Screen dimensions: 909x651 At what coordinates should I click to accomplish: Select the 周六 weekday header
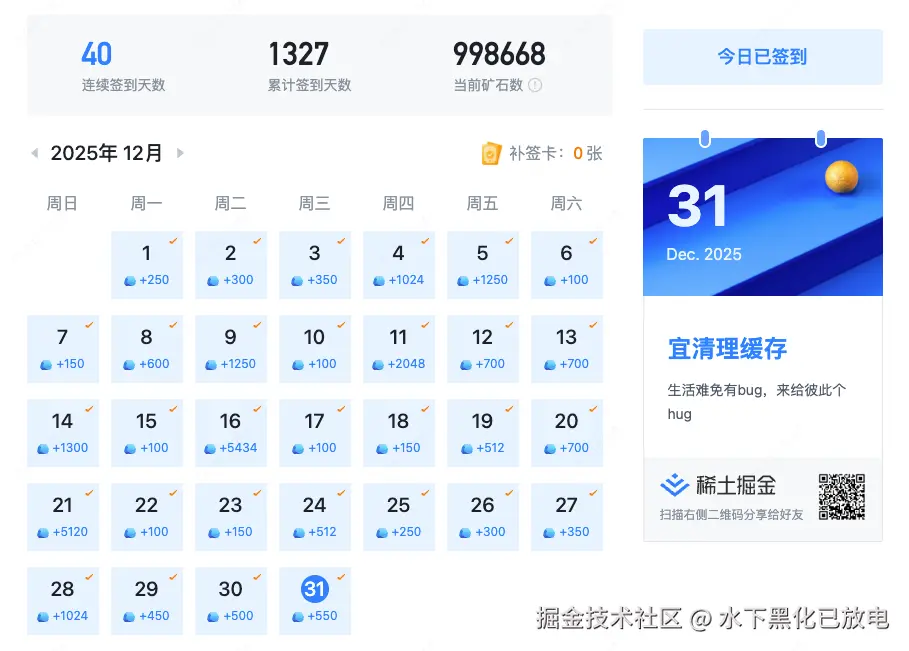click(x=567, y=202)
